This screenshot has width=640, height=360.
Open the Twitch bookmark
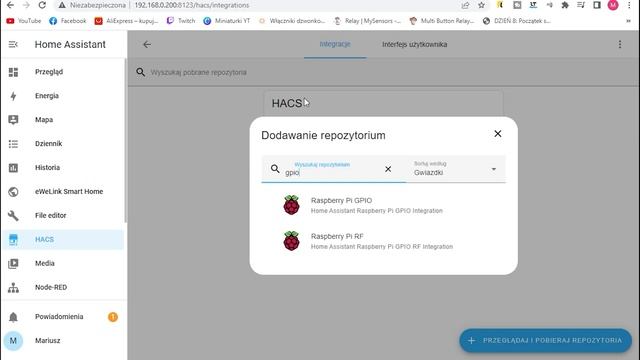point(181,21)
